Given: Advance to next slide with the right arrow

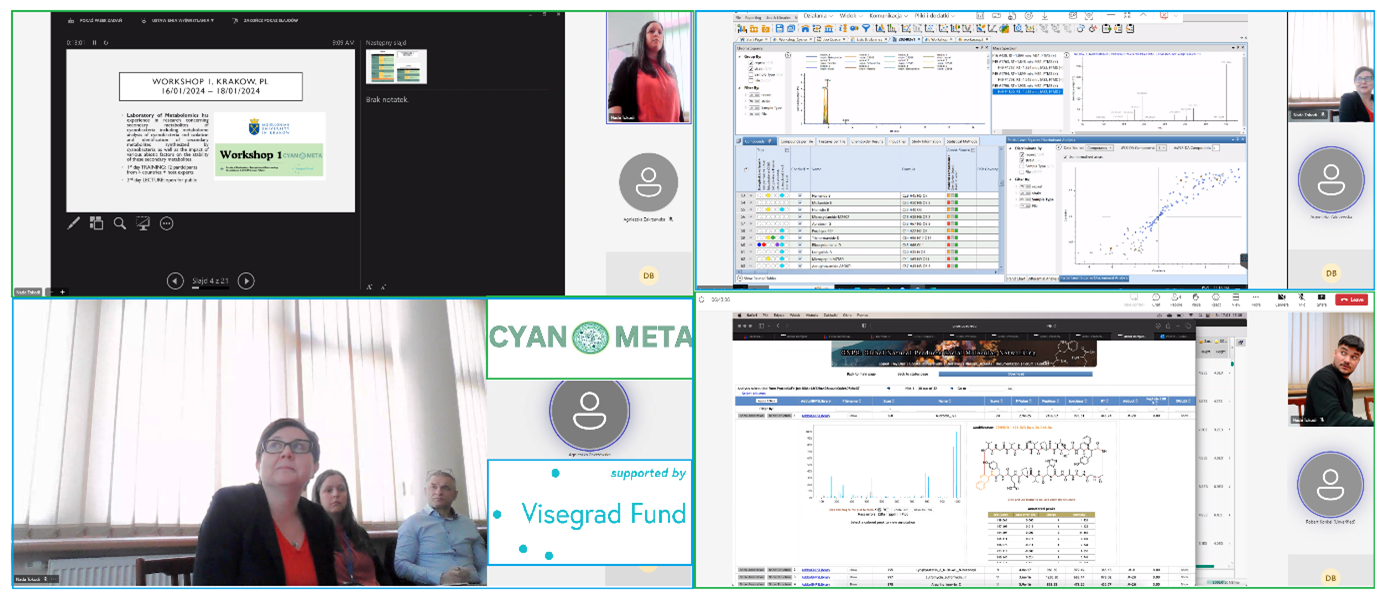Looking at the screenshot, I should click(x=246, y=281).
